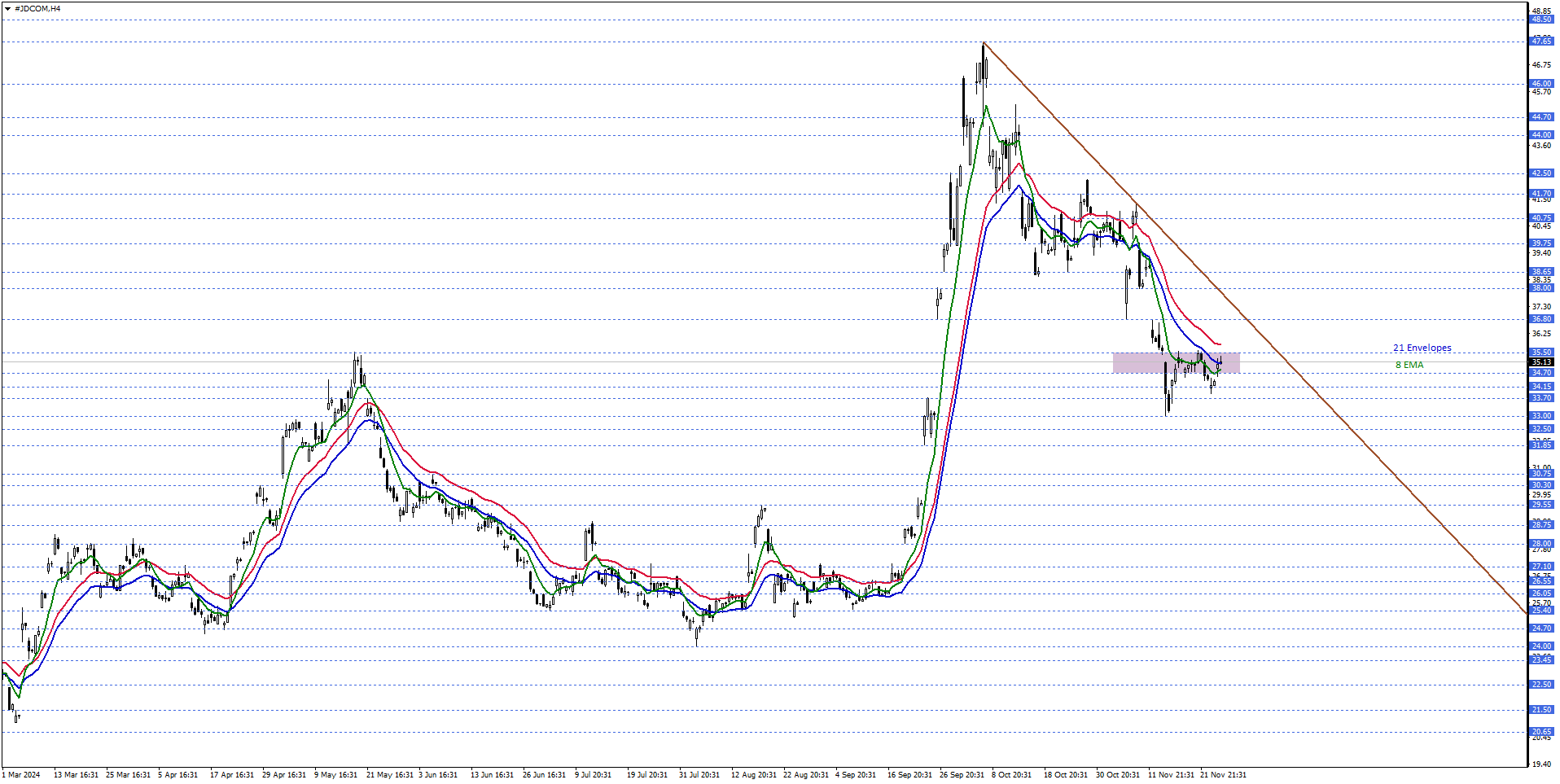
Task: Click the 31 Jul 20:31 date label
Action: pos(699,775)
